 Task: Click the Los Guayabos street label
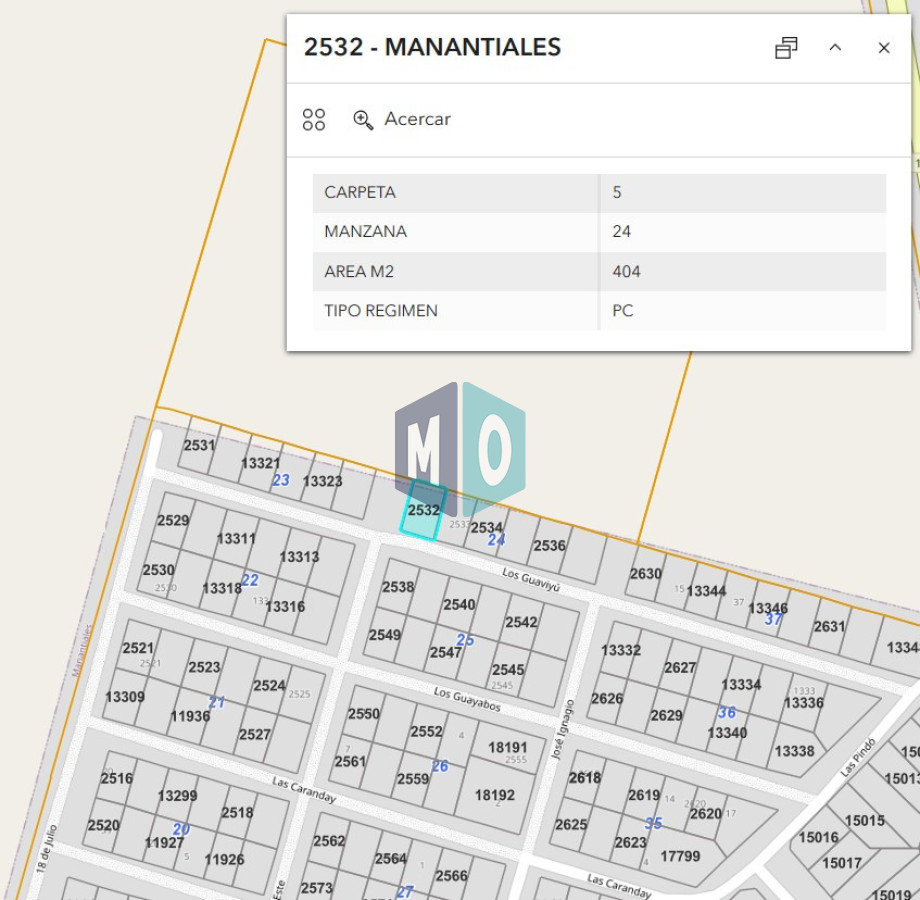pyautogui.click(x=467, y=699)
